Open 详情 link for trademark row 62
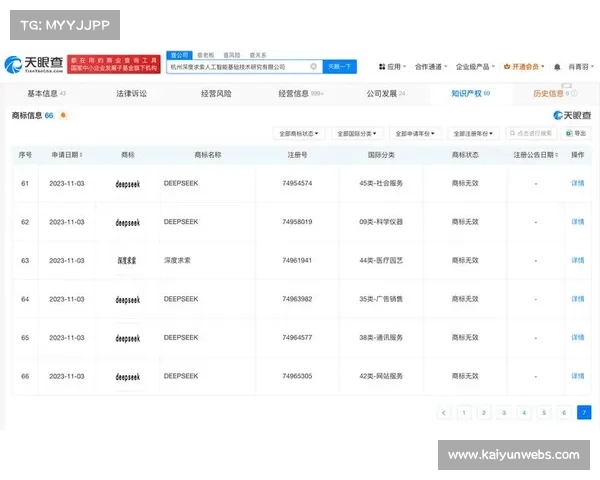Image resolution: width=600 pixels, height=480 pixels. tap(577, 222)
